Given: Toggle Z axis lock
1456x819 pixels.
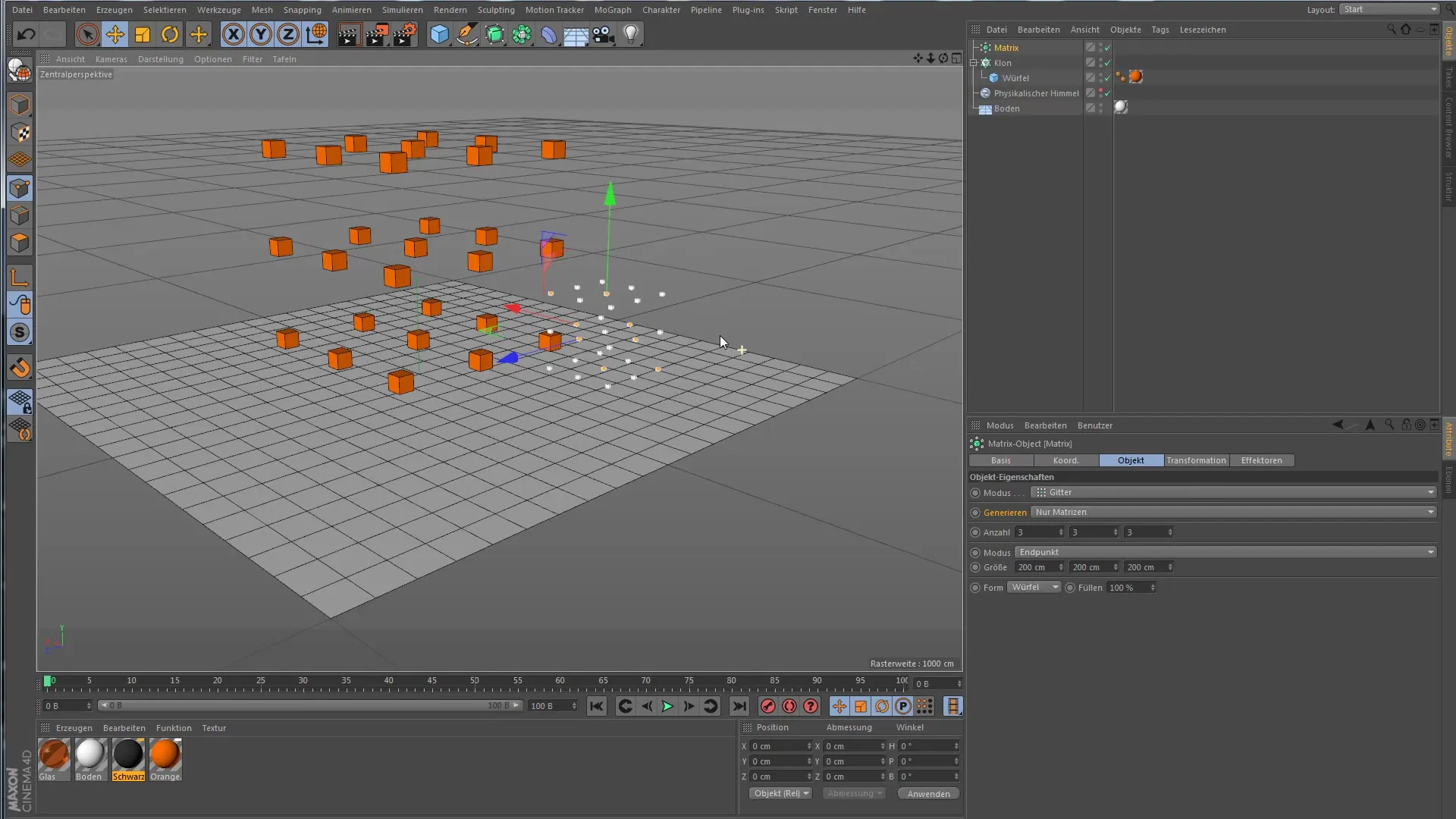Looking at the screenshot, I should point(288,34).
